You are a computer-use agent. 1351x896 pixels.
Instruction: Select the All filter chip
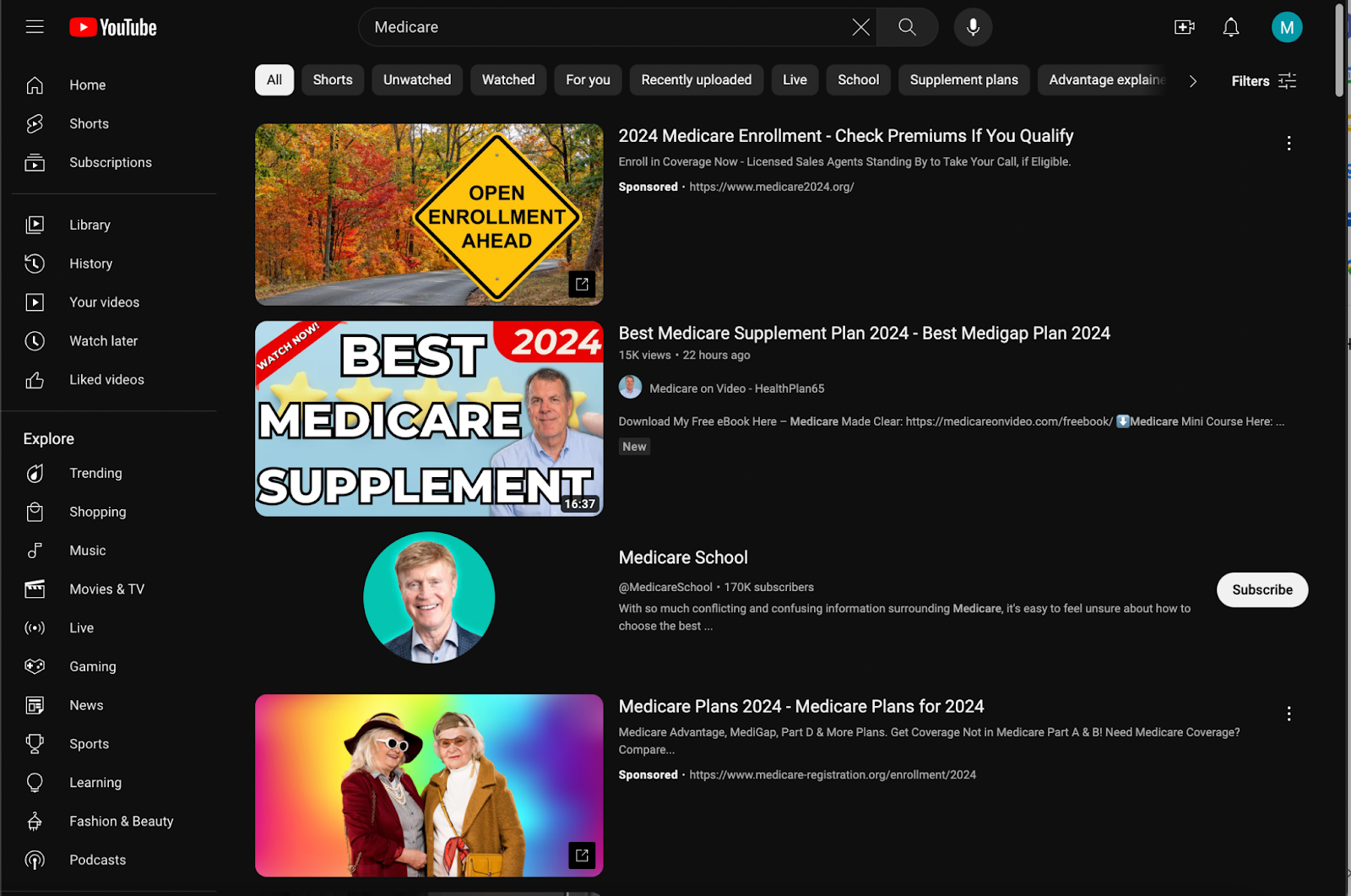coord(274,80)
